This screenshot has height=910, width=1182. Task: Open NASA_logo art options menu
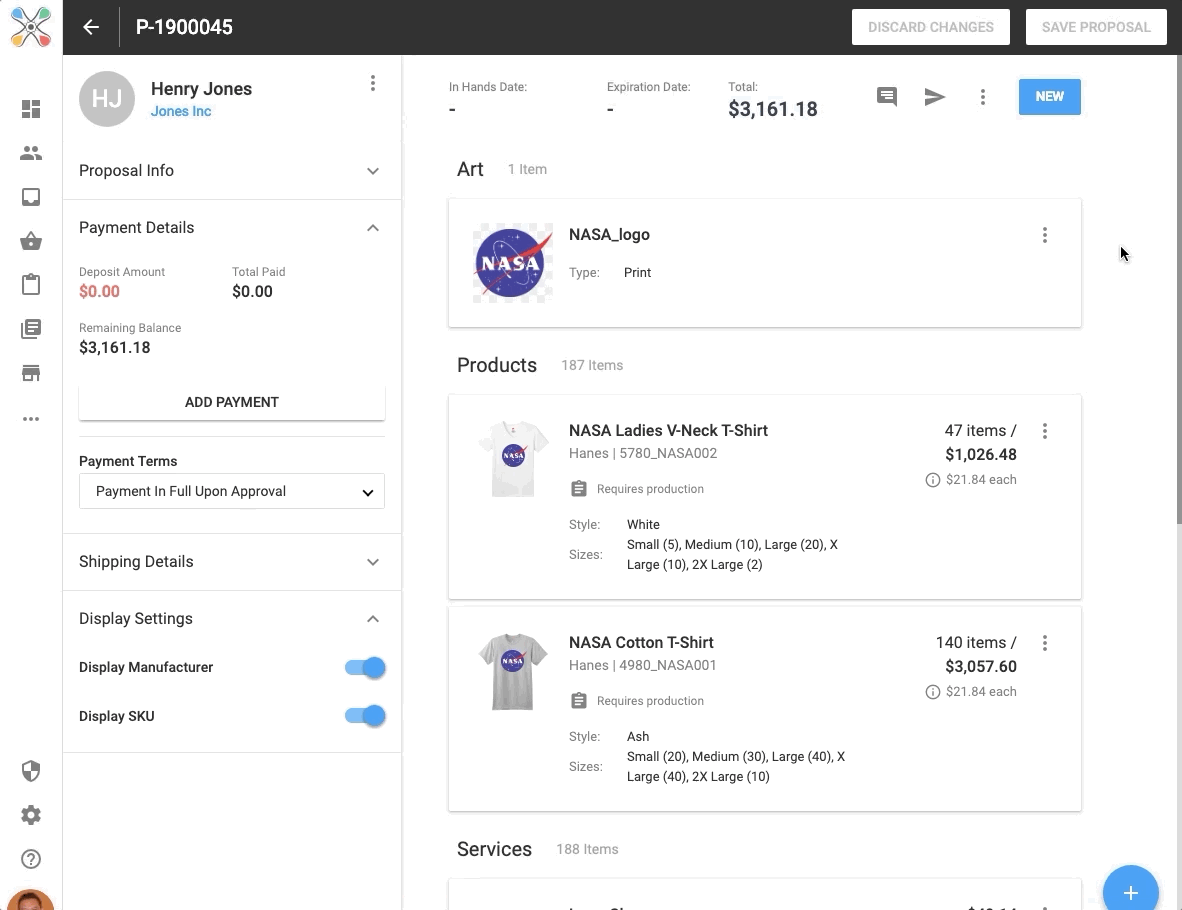coord(1045,235)
